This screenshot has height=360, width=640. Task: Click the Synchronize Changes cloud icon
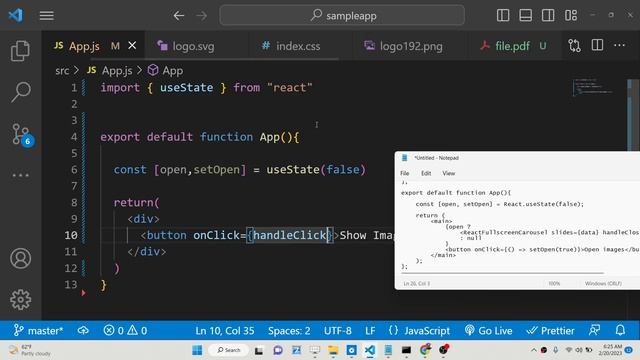(83, 330)
